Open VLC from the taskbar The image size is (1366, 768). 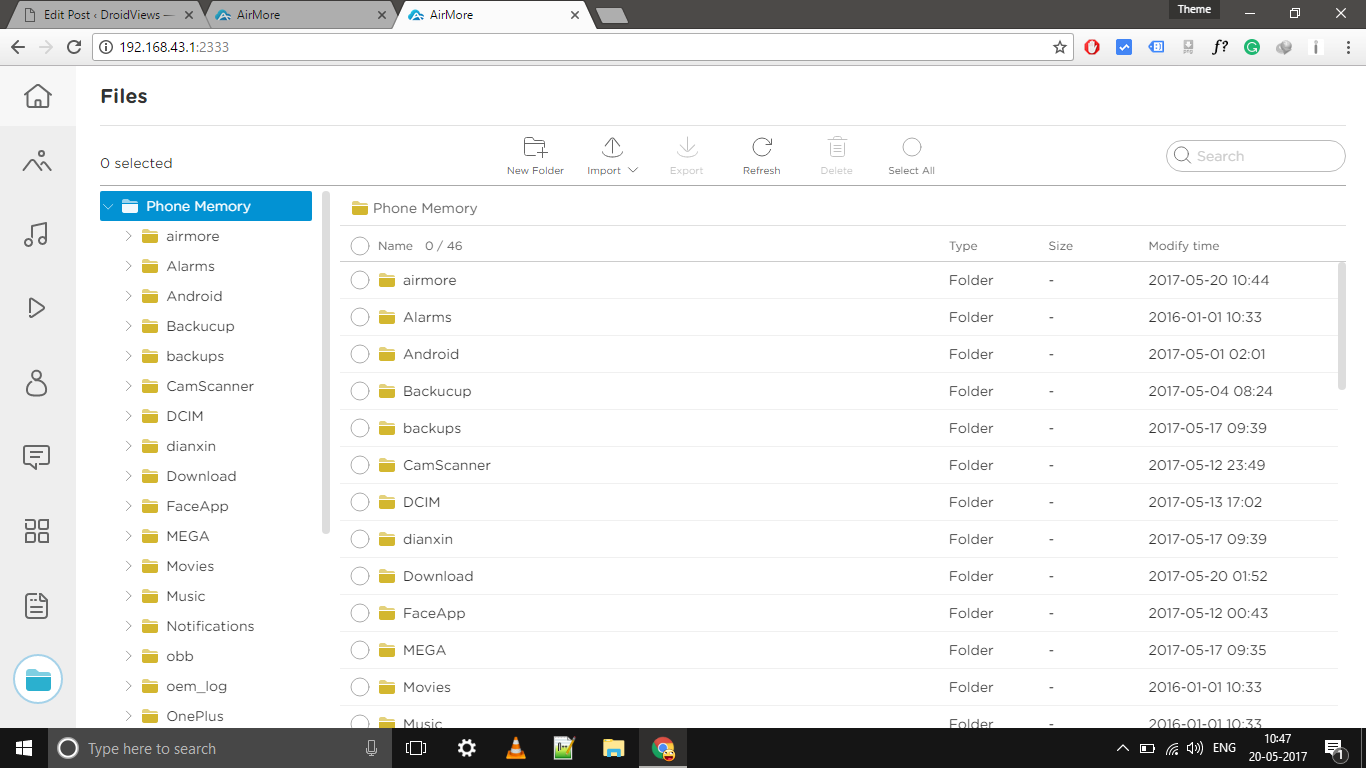coord(515,748)
